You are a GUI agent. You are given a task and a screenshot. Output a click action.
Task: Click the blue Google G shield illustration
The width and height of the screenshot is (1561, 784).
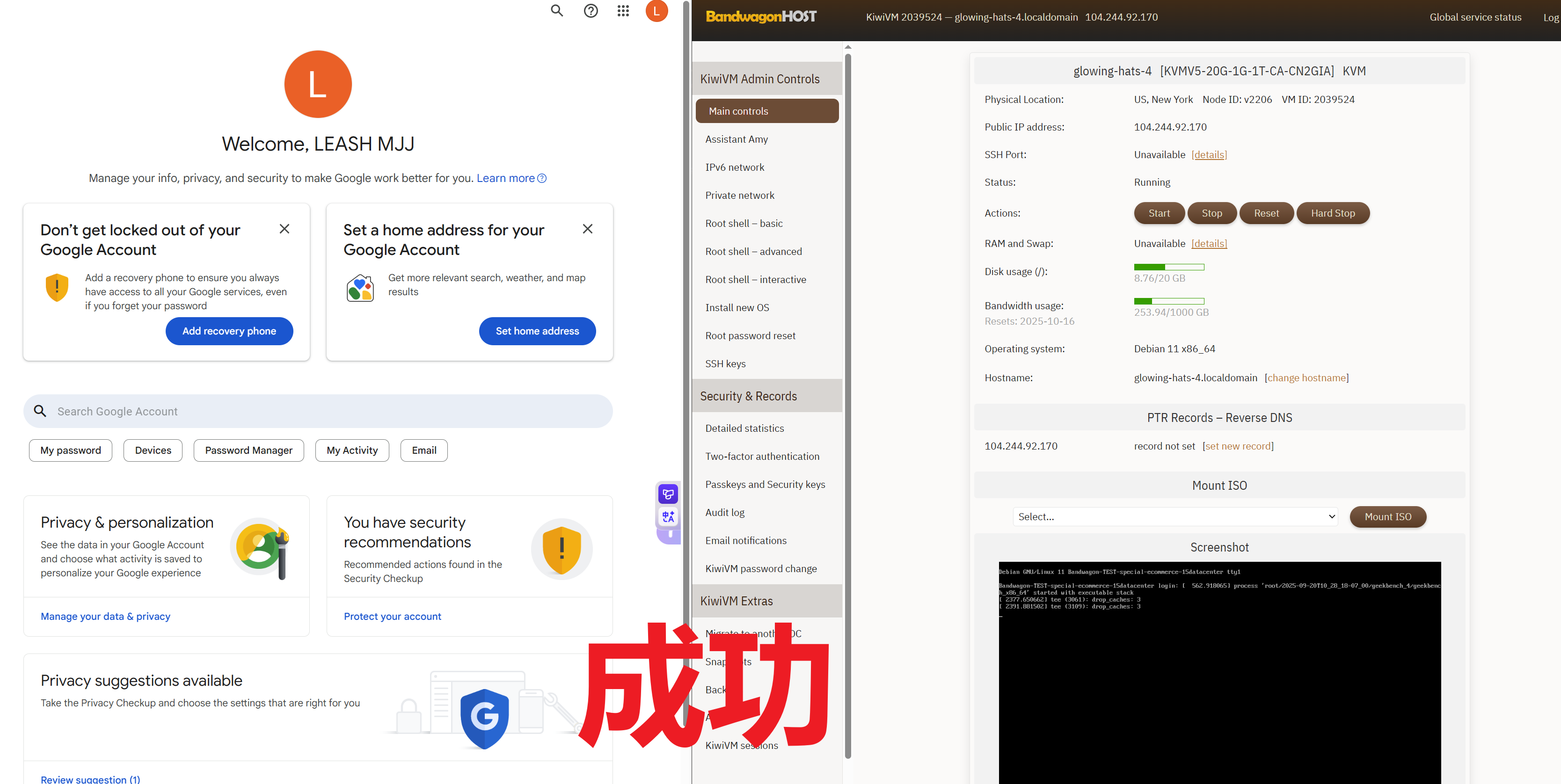point(484,718)
